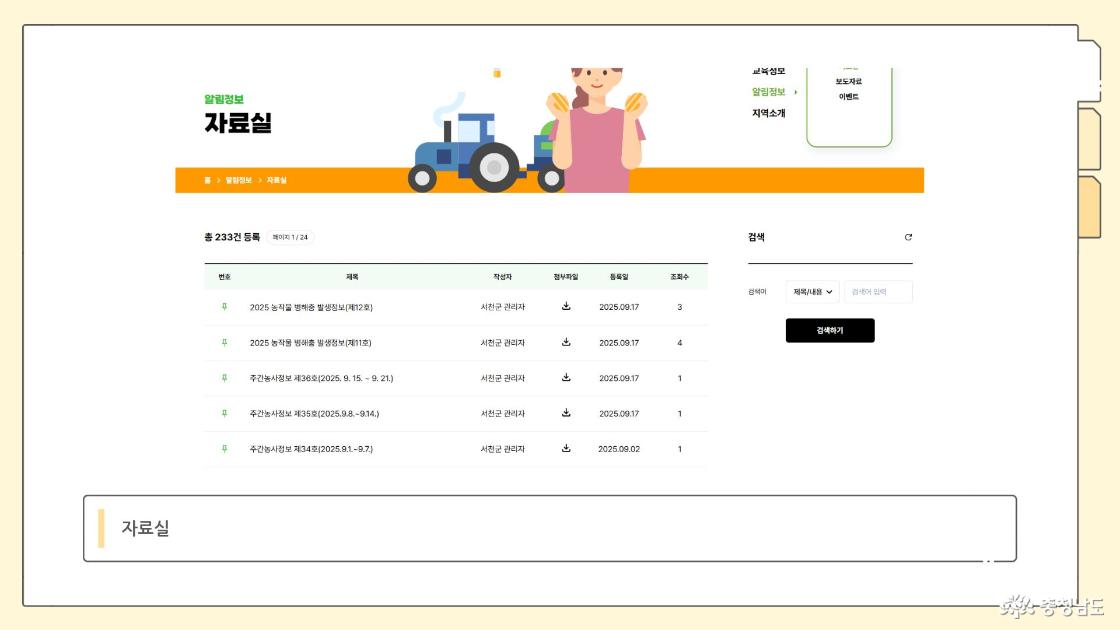Click the search reset refresh icon
This screenshot has width=1120, height=630.
(x=908, y=237)
